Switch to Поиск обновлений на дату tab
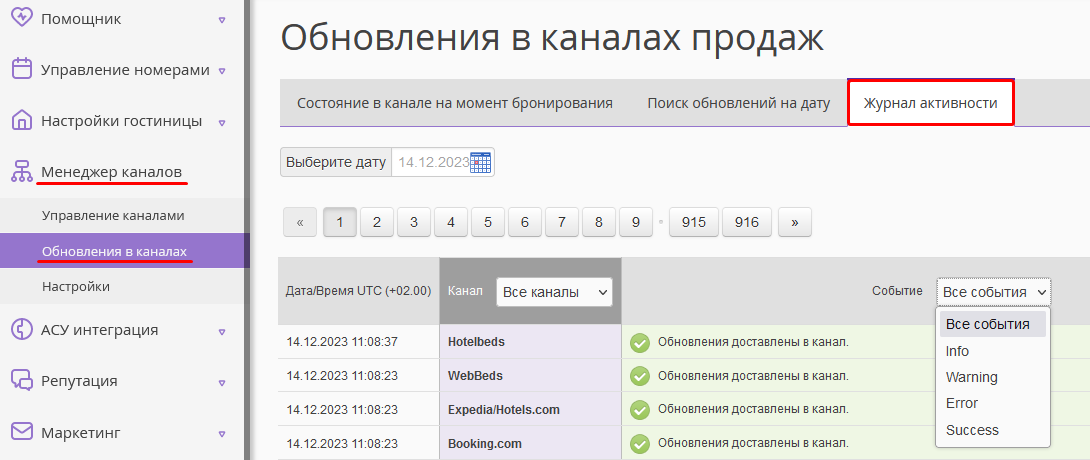 coord(739,104)
